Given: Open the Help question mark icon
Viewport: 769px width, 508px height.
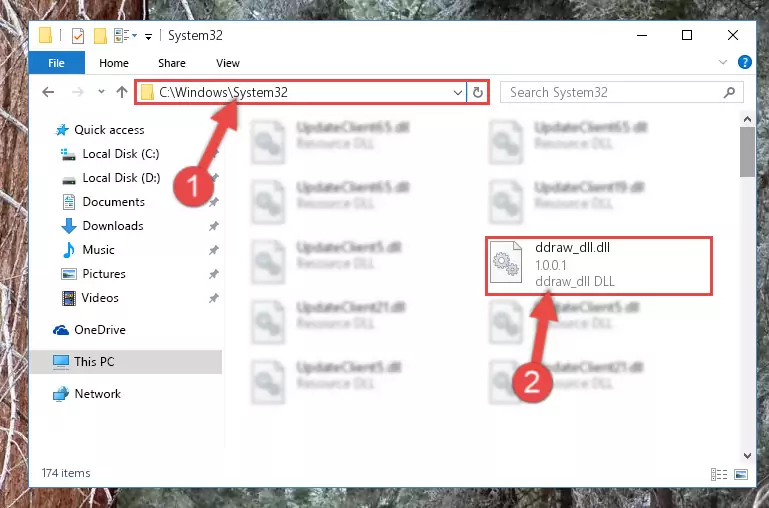Looking at the screenshot, I should click(744, 62).
